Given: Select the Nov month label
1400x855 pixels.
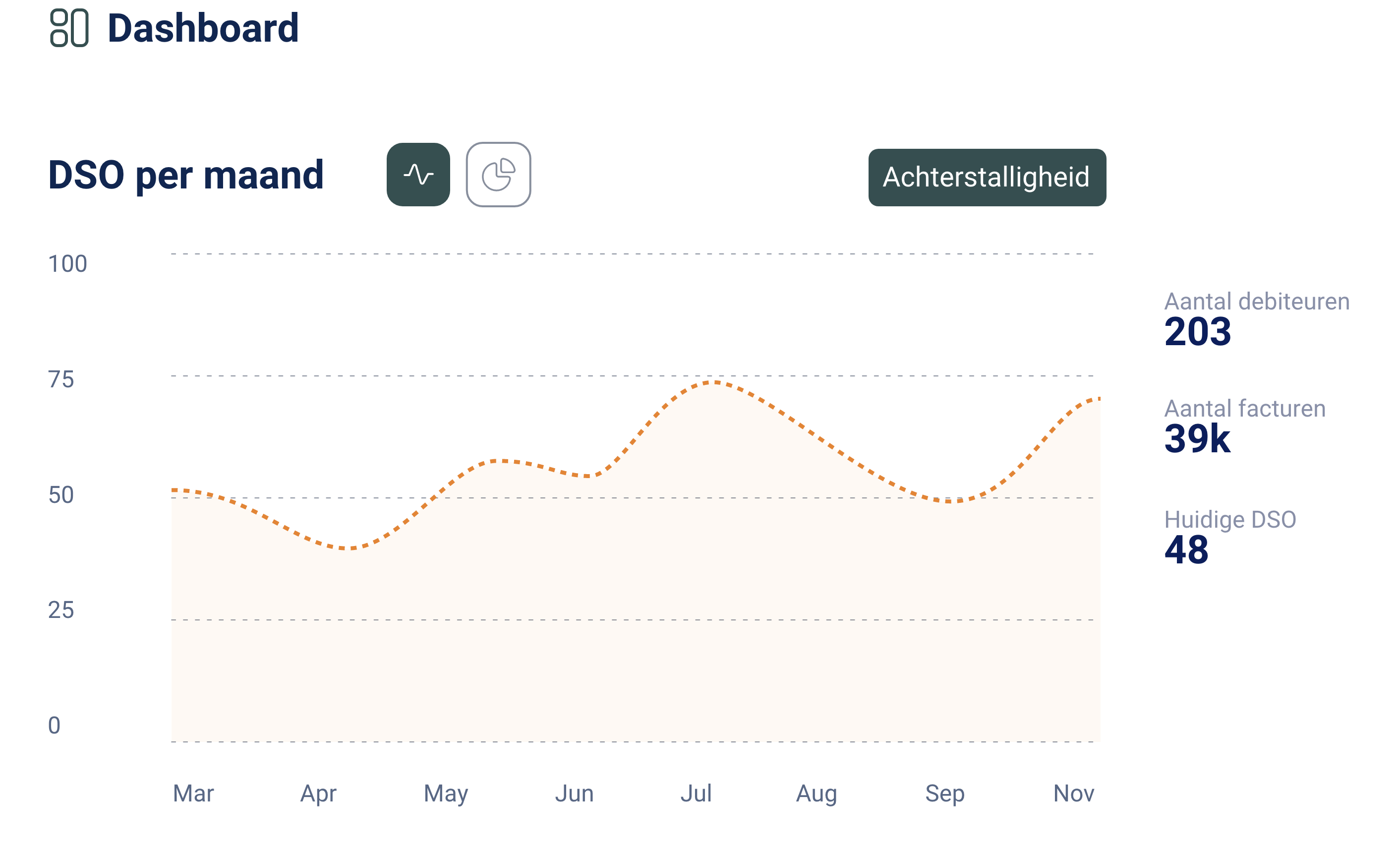Looking at the screenshot, I should (1073, 793).
